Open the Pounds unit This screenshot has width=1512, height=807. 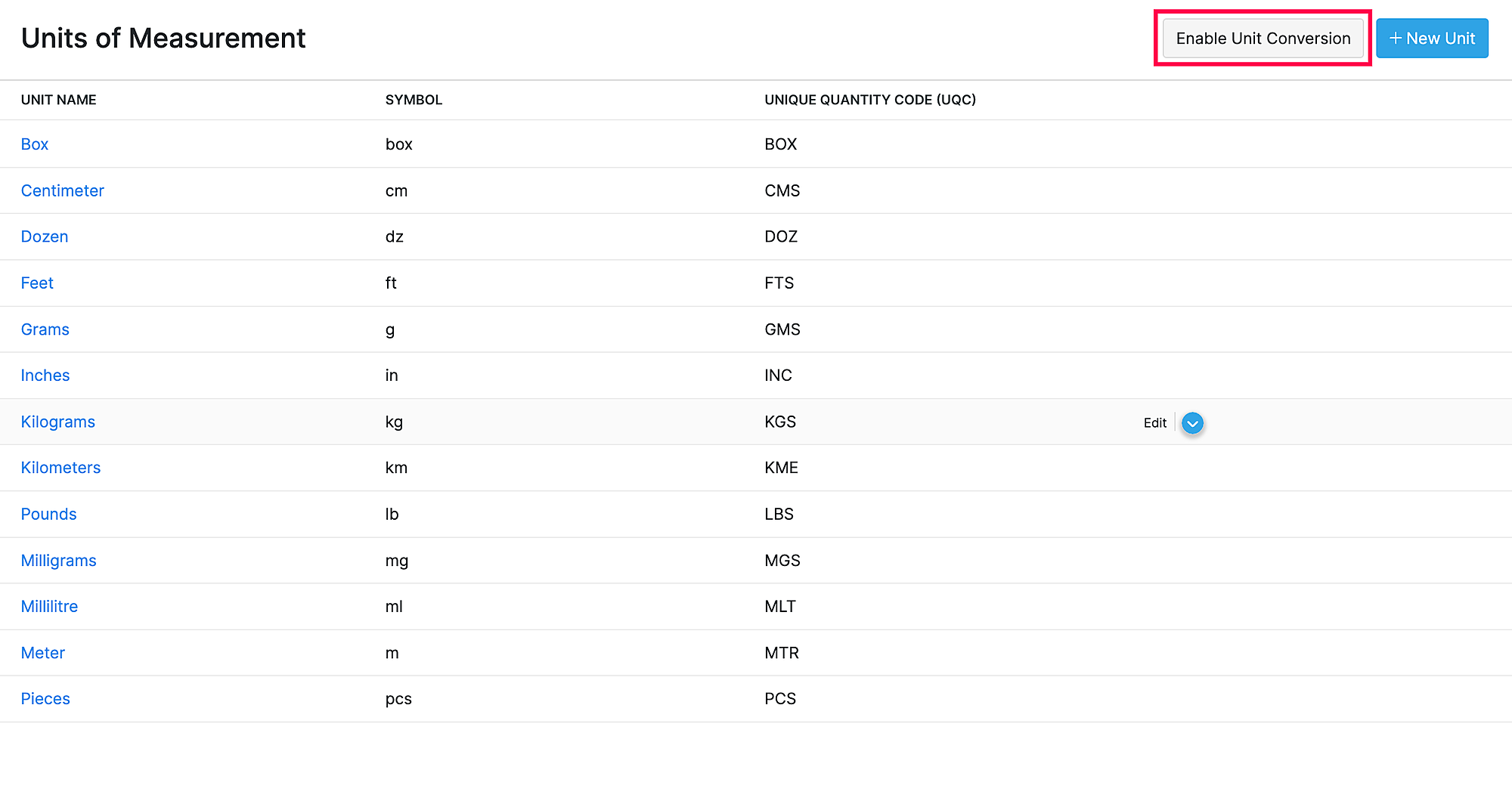coord(49,515)
